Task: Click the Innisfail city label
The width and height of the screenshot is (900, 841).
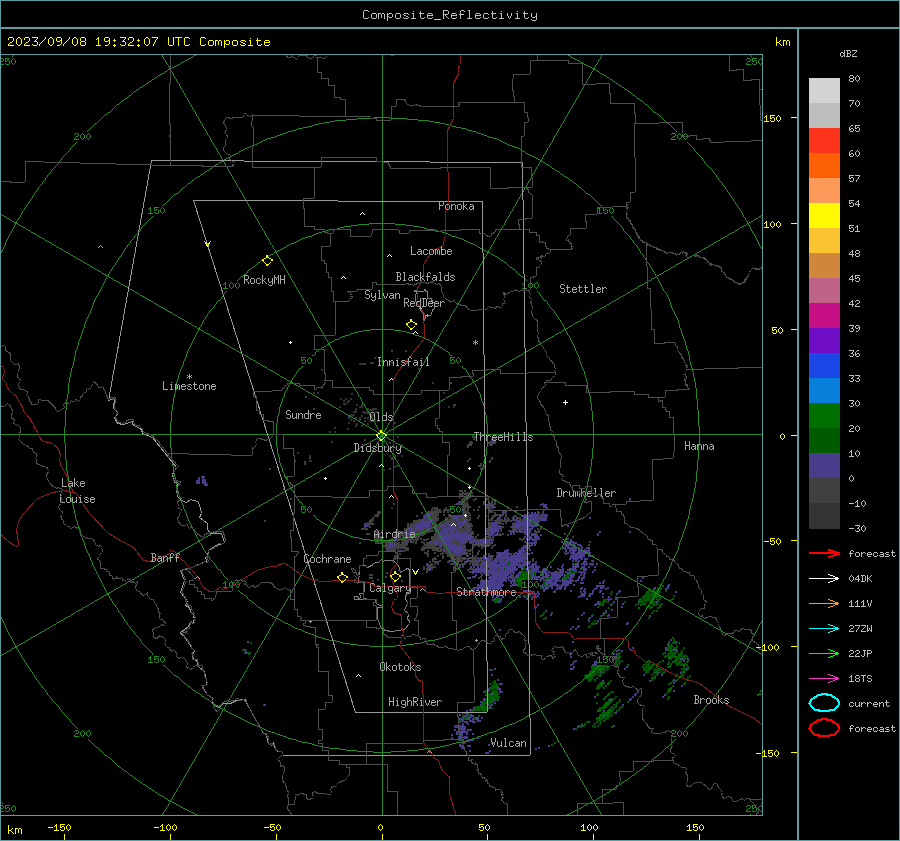Action: [403, 362]
